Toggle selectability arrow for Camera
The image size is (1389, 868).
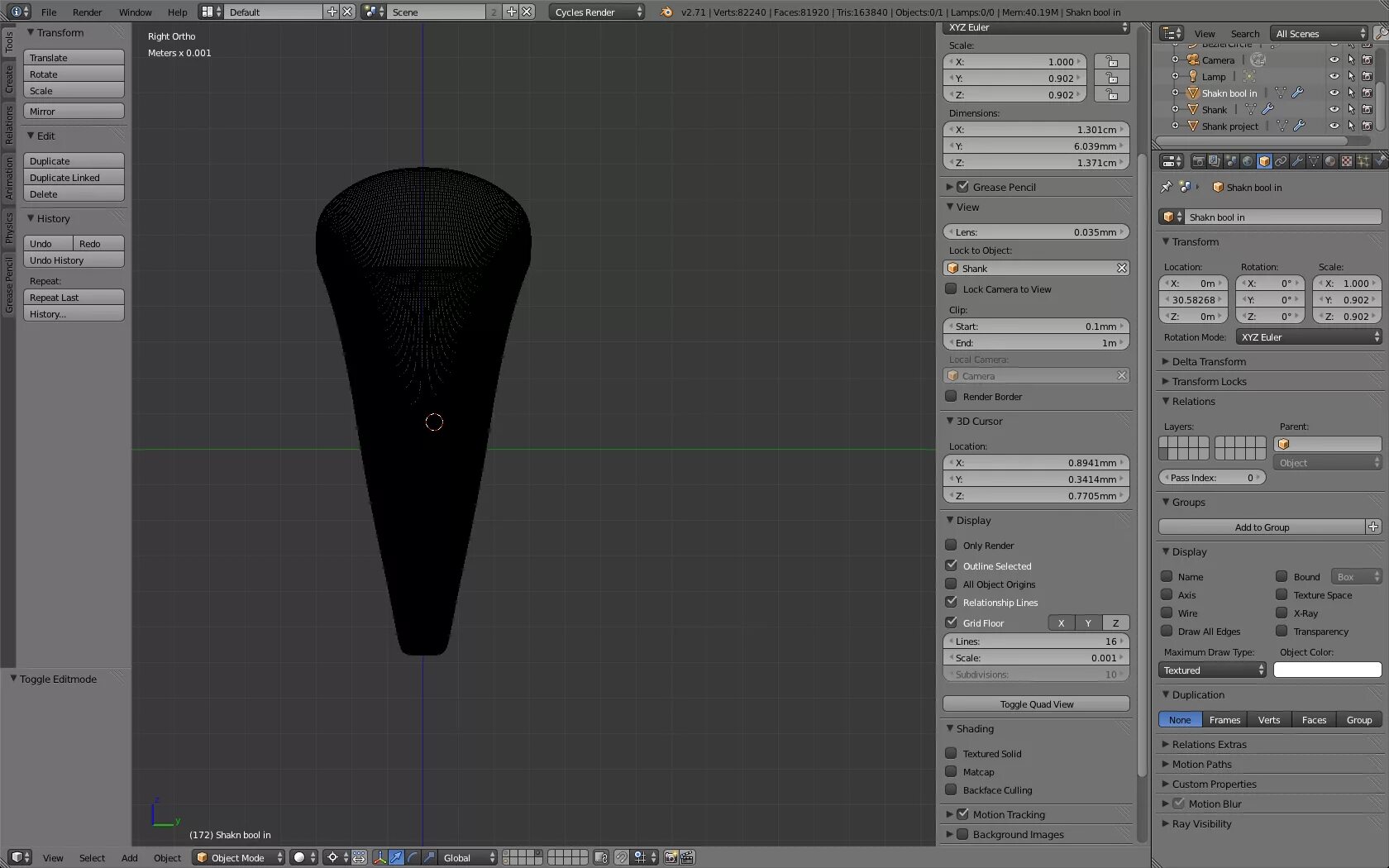click(1351, 60)
